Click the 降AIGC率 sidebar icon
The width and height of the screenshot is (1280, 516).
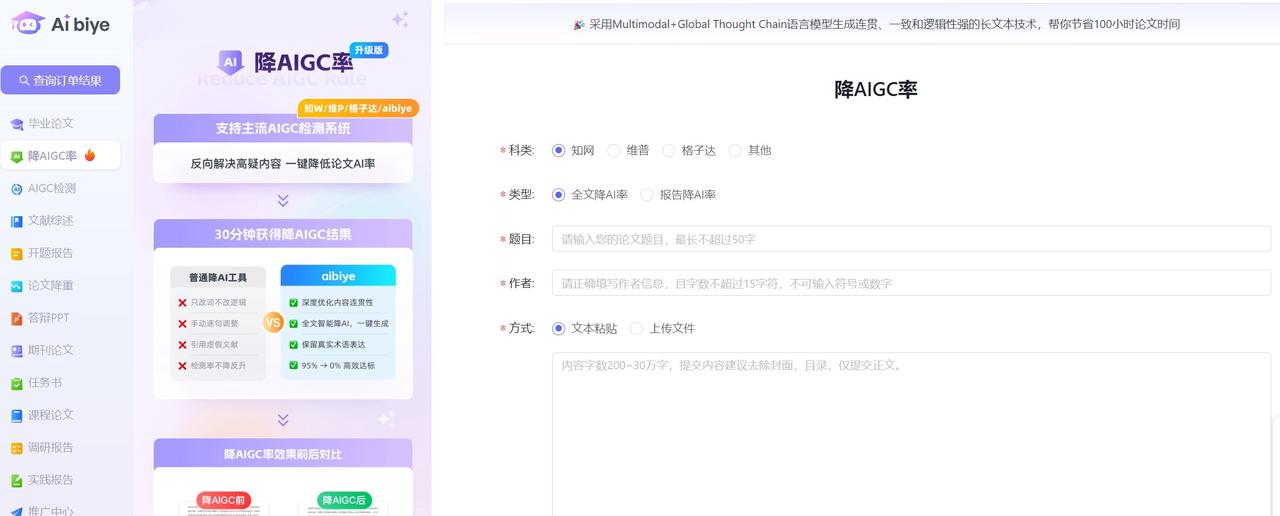click(16, 156)
